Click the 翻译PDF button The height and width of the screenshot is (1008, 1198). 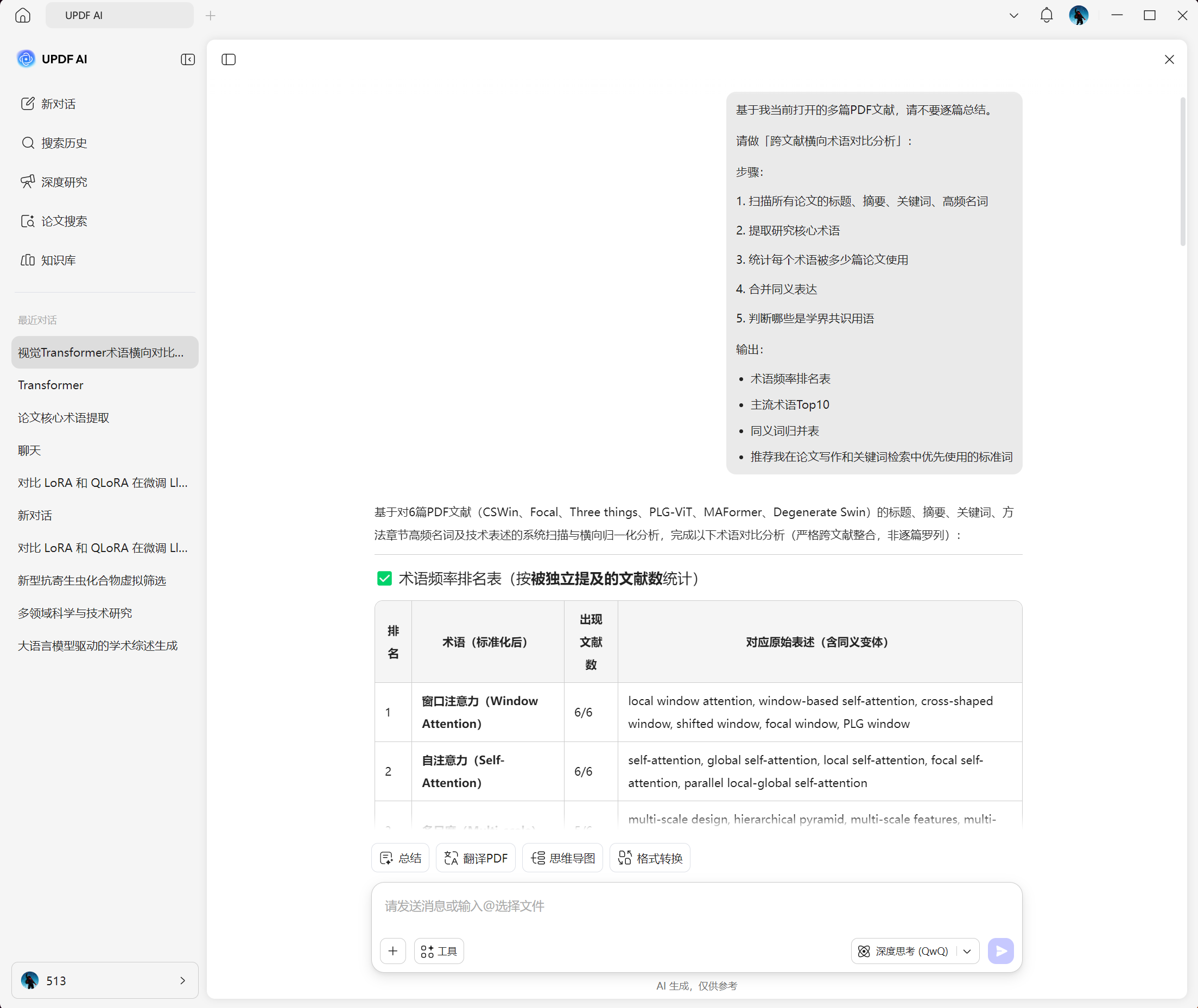coord(476,858)
